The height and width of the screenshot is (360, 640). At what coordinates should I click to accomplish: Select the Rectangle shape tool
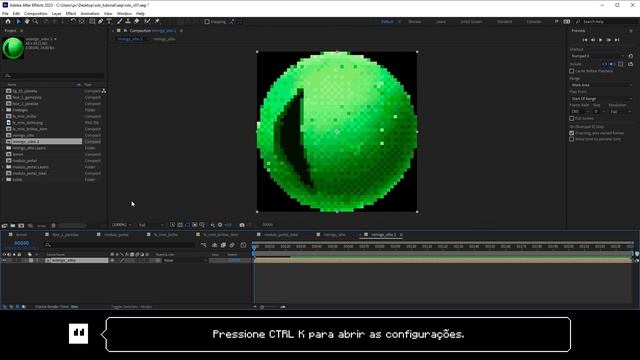92,21
